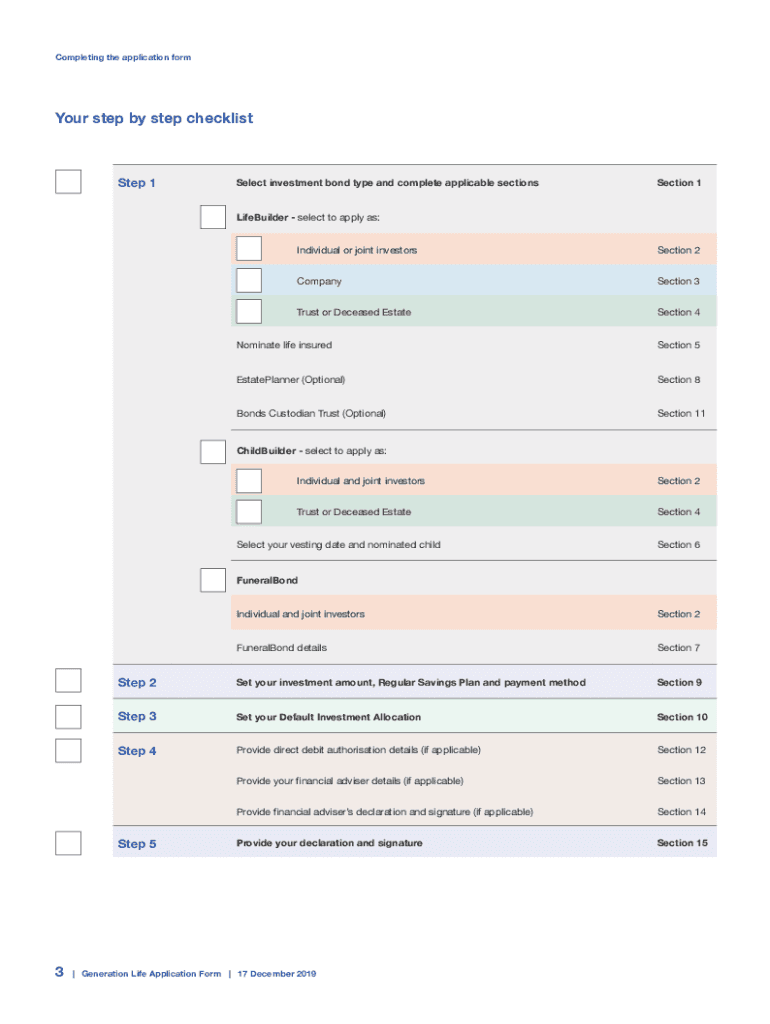
Task: Click the Section 15 reference
Action: (681, 843)
